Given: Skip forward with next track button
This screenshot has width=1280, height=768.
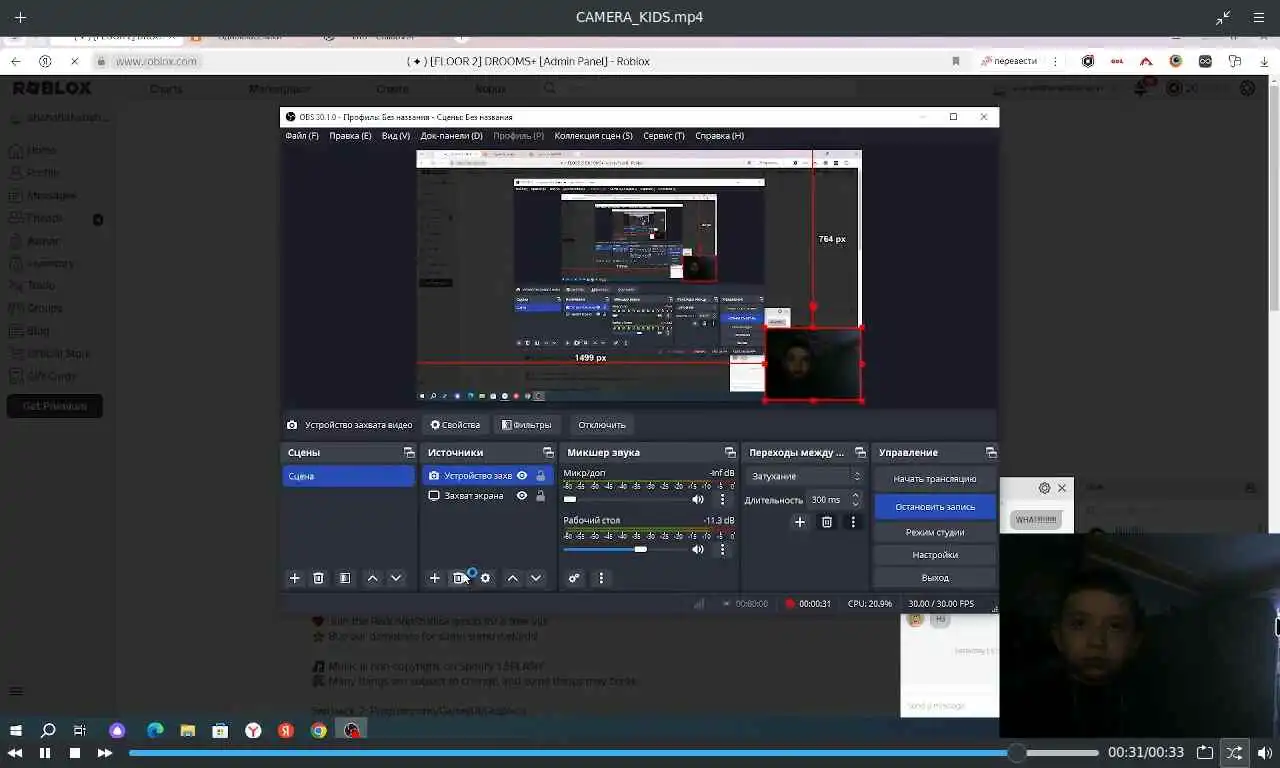Looking at the screenshot, I should point(104,753).
